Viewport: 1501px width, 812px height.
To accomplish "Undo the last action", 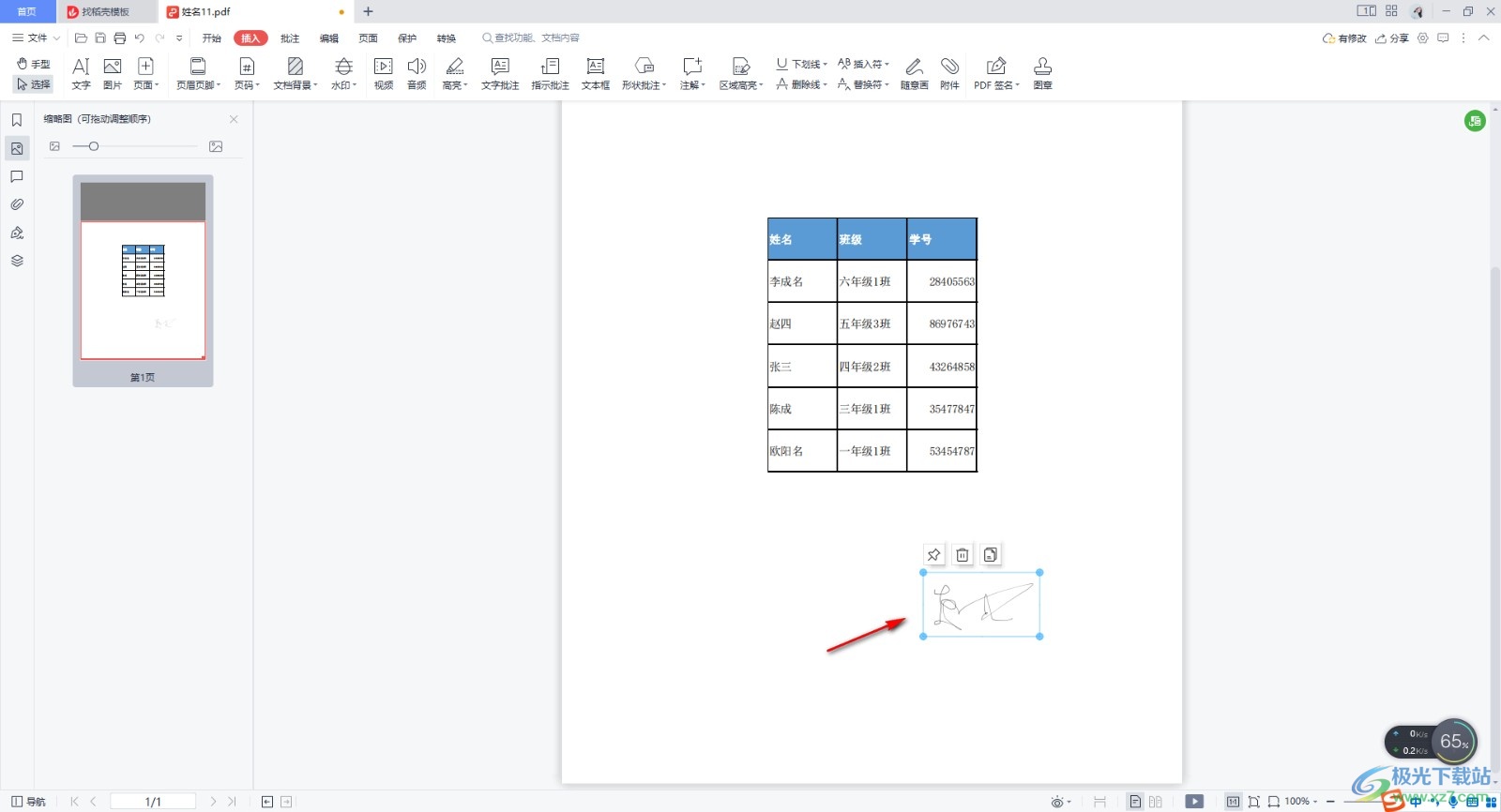I will tap(140, 38).
